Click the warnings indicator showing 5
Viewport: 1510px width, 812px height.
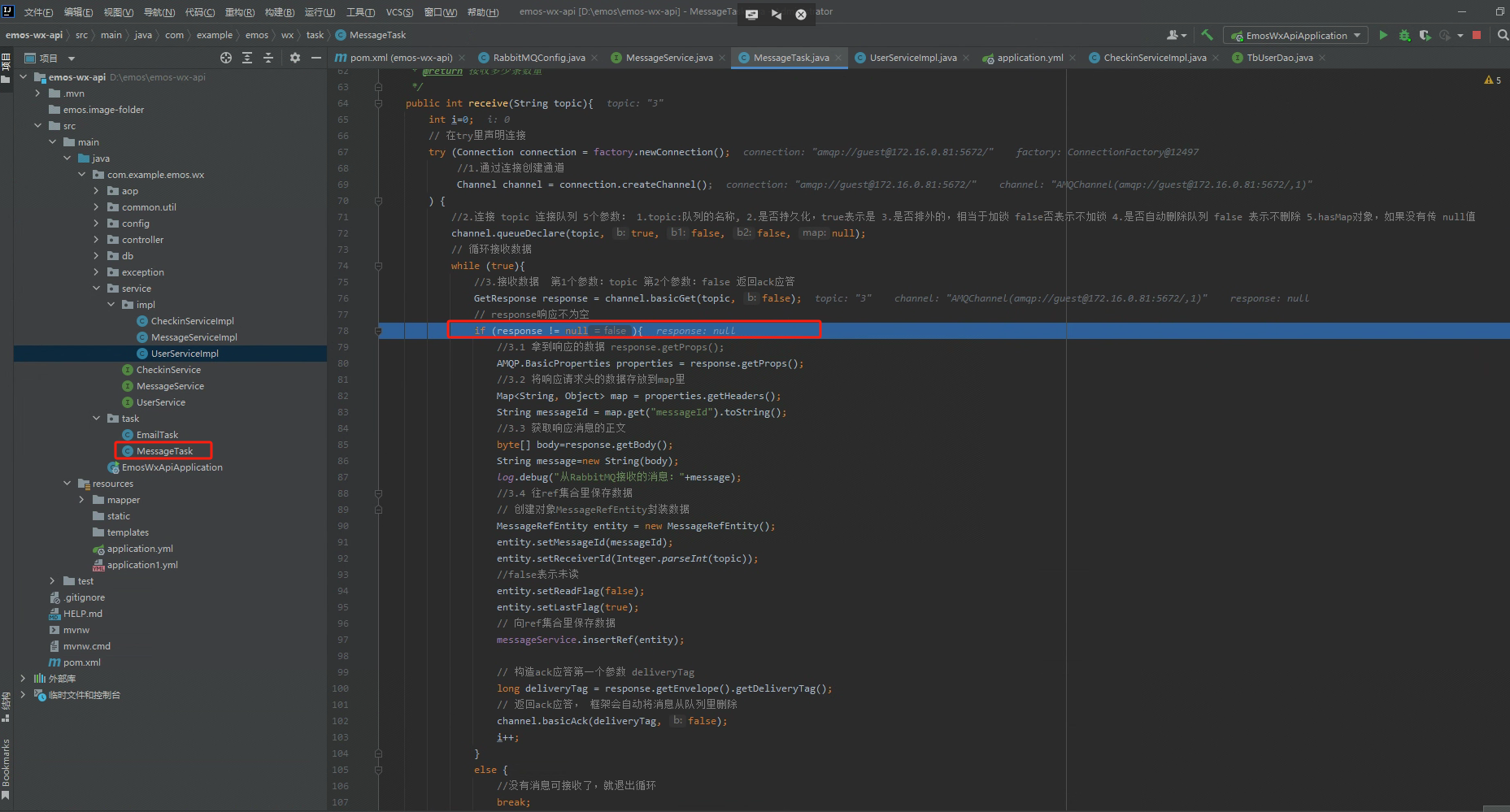click(1492, 80)
